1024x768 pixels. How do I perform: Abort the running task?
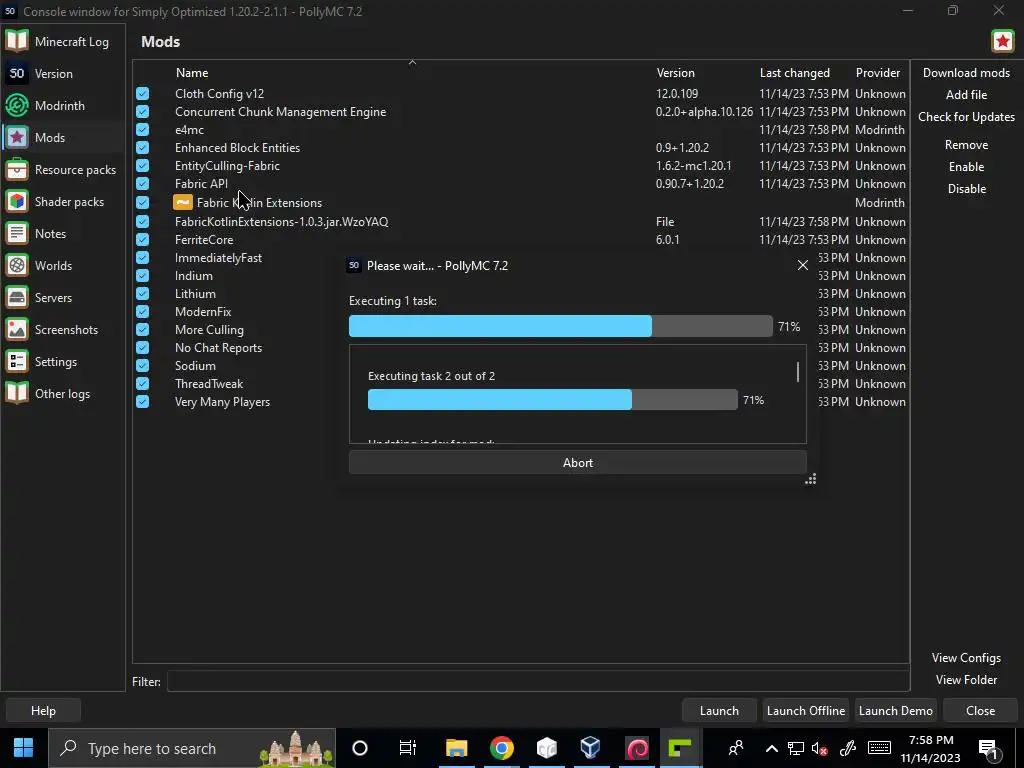coord(577,462)
